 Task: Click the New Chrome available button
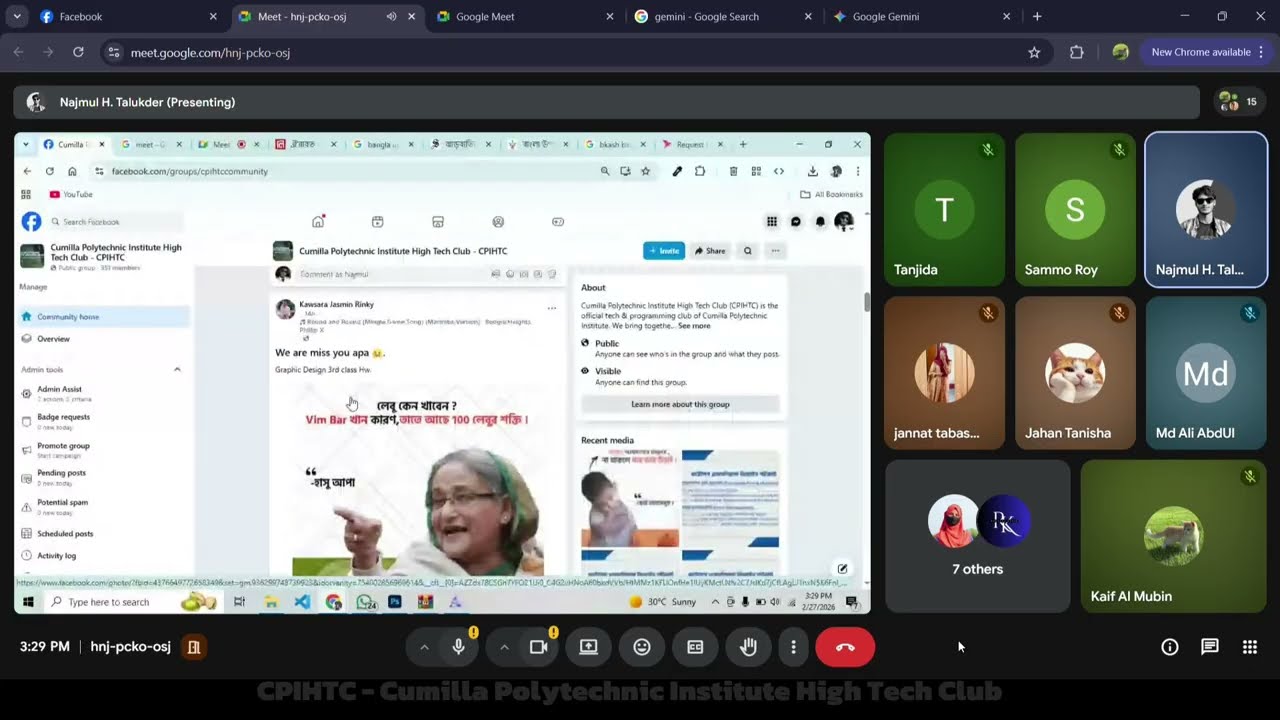pyautogui.click(x=1205, y=52)
